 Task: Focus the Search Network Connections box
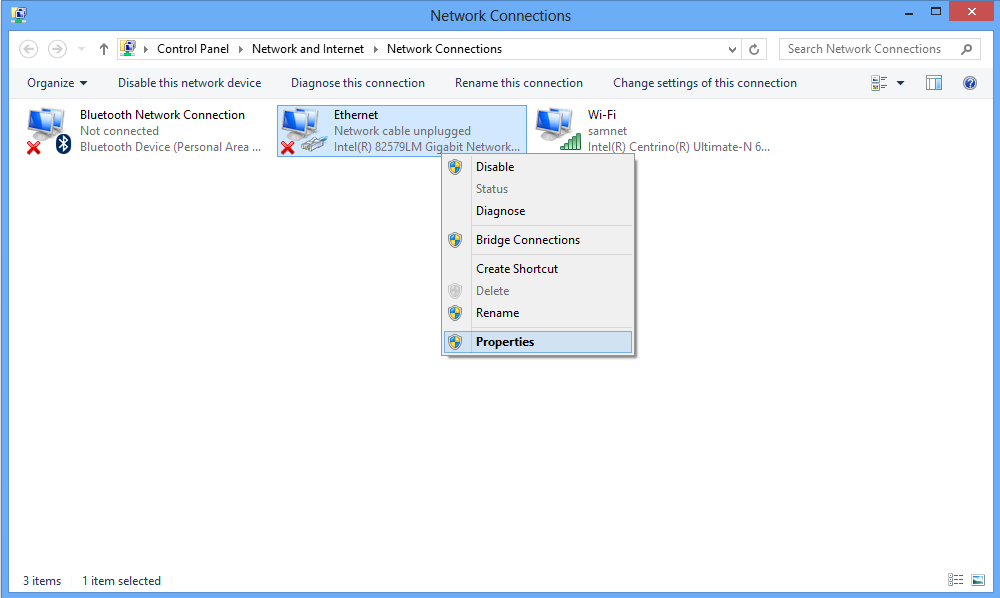pos(879,49)
